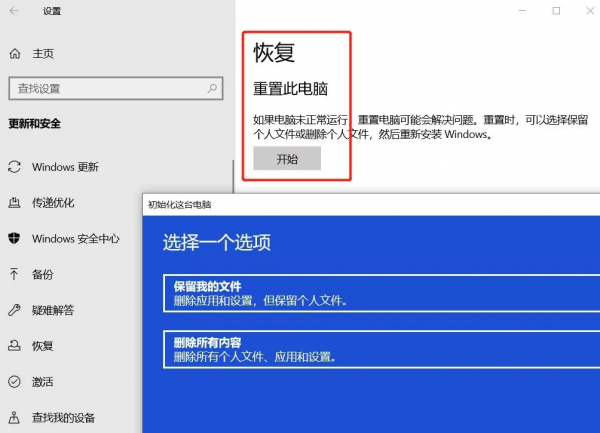The image size is (600, 433).
Task: Go to Windows 安全中心
Action: pos(75,239)
